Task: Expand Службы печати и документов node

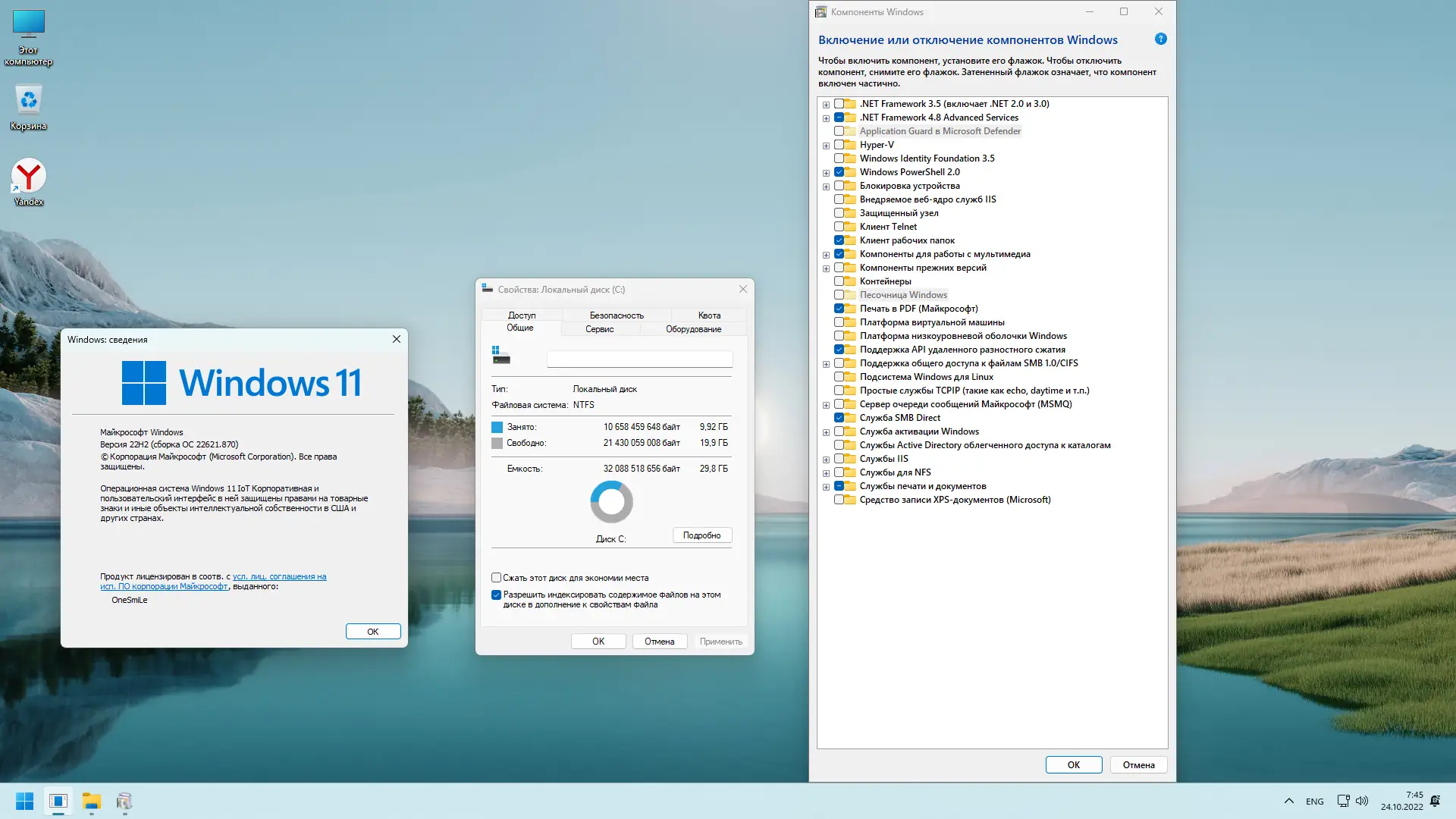Action: click(x=826, y=487)
